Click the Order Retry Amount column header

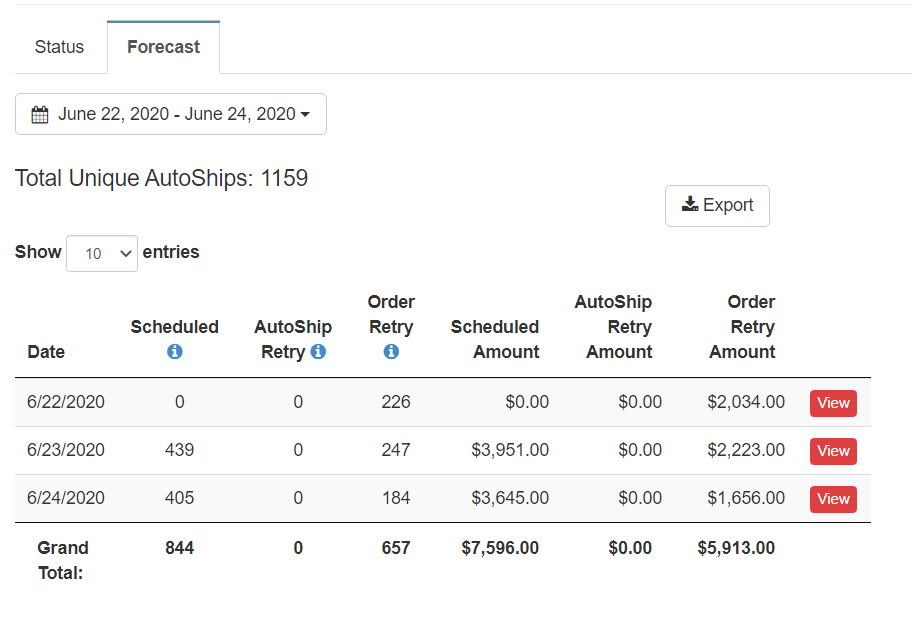[x=742, y=327]
